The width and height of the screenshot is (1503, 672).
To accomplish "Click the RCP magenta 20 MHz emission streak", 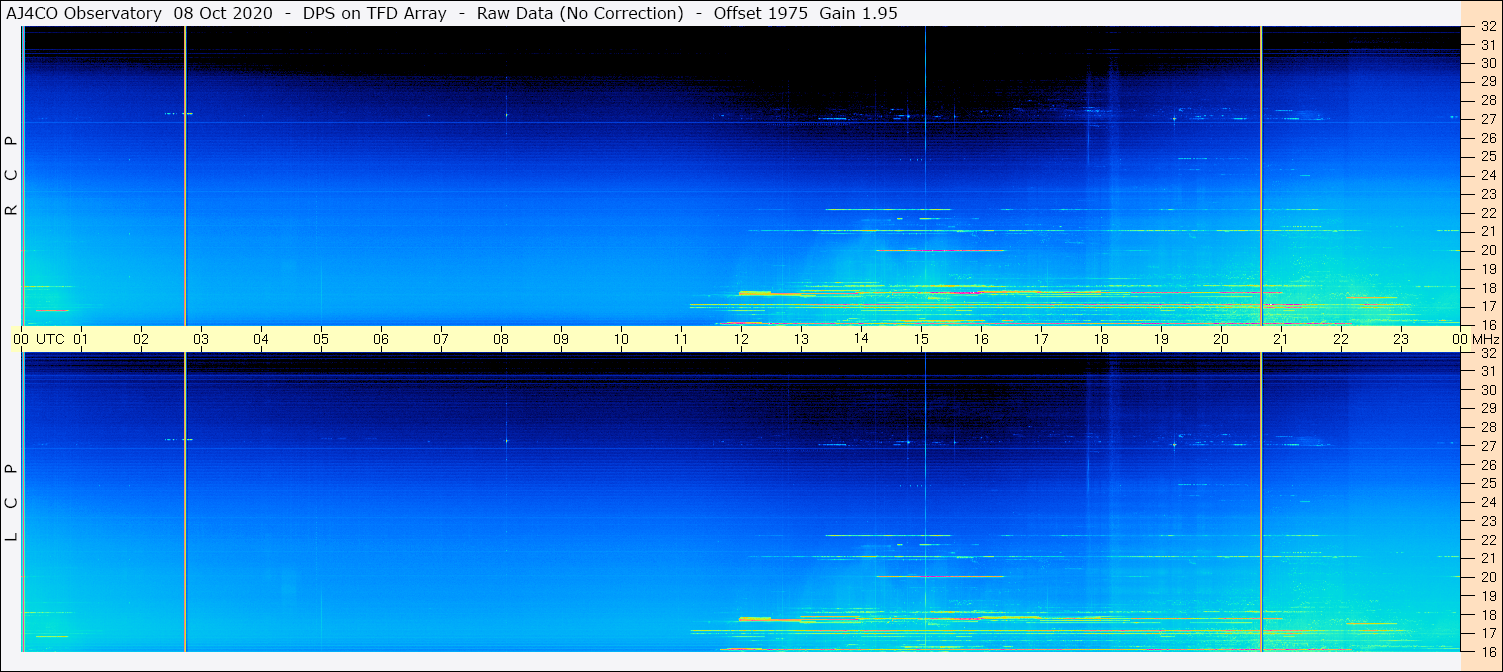I will pos(940,250).
